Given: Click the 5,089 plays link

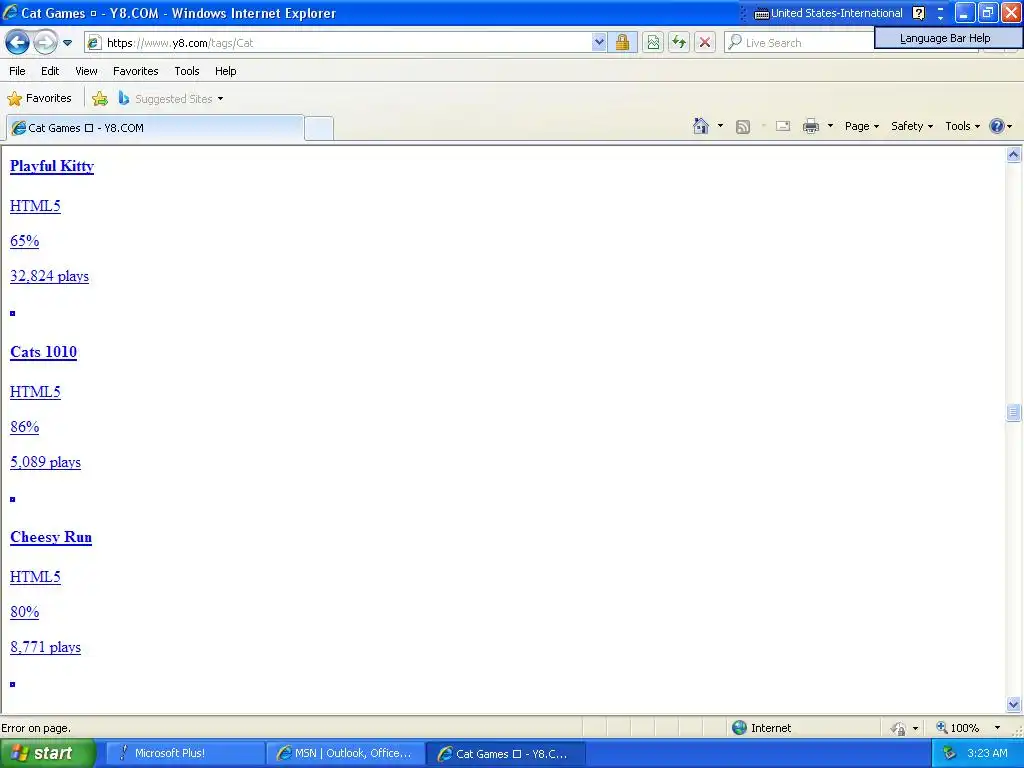Looking at the screenshot, I should [45, 462].
